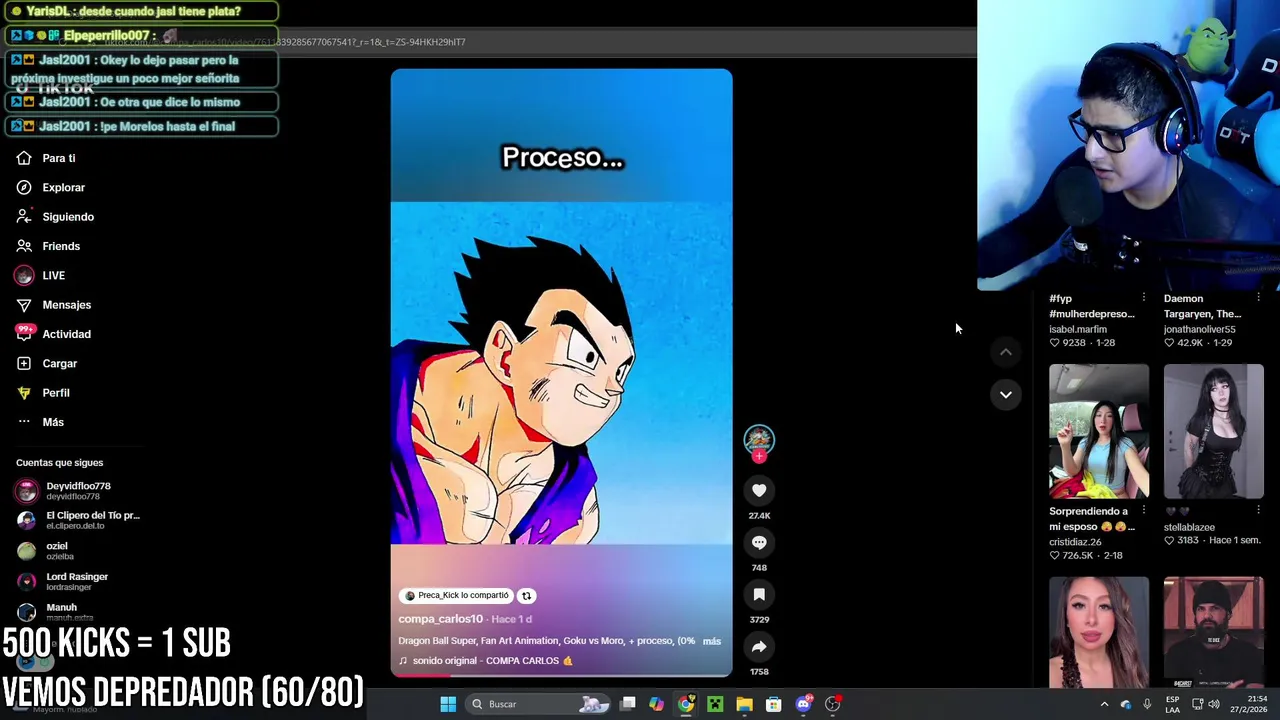The width and height of the screenshot is (1280, 720).
Task: Open Windows Start menu
Action: click(x=448, y=704)
